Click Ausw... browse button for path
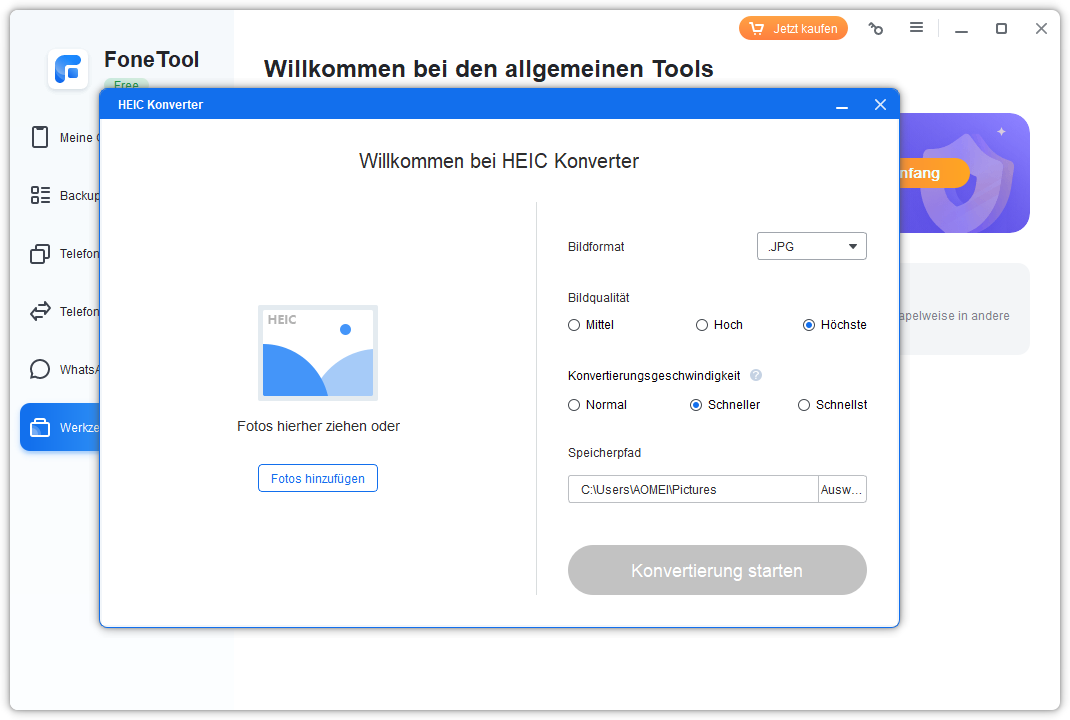Image resolution: width=1070 pixels, height=720 pixels. (x=841, y=489)
